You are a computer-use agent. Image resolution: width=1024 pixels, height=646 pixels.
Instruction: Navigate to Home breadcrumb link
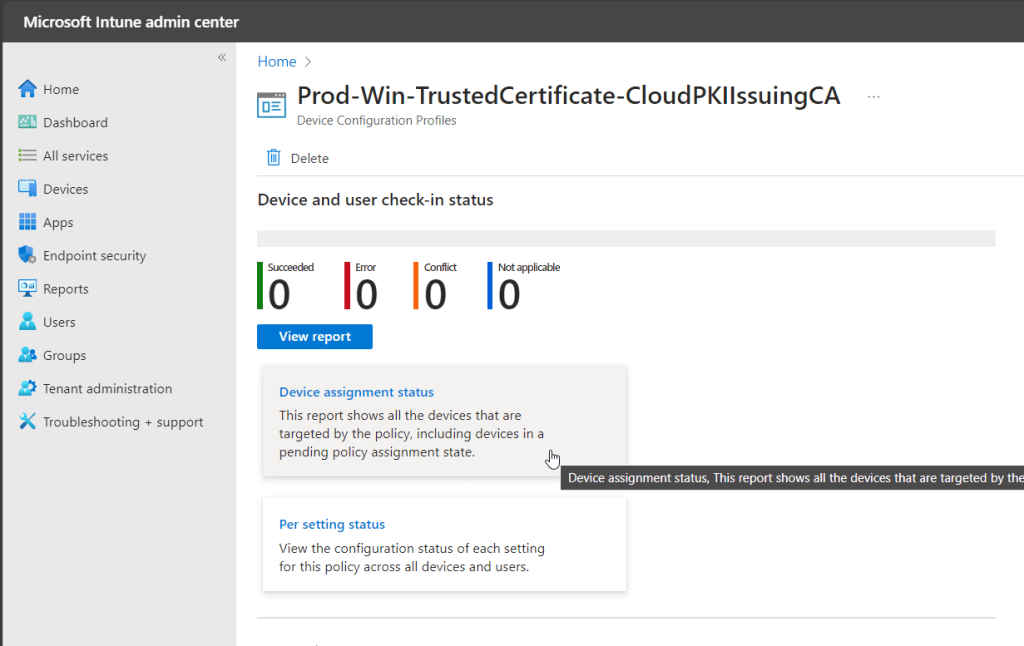(x=277, y=62)
